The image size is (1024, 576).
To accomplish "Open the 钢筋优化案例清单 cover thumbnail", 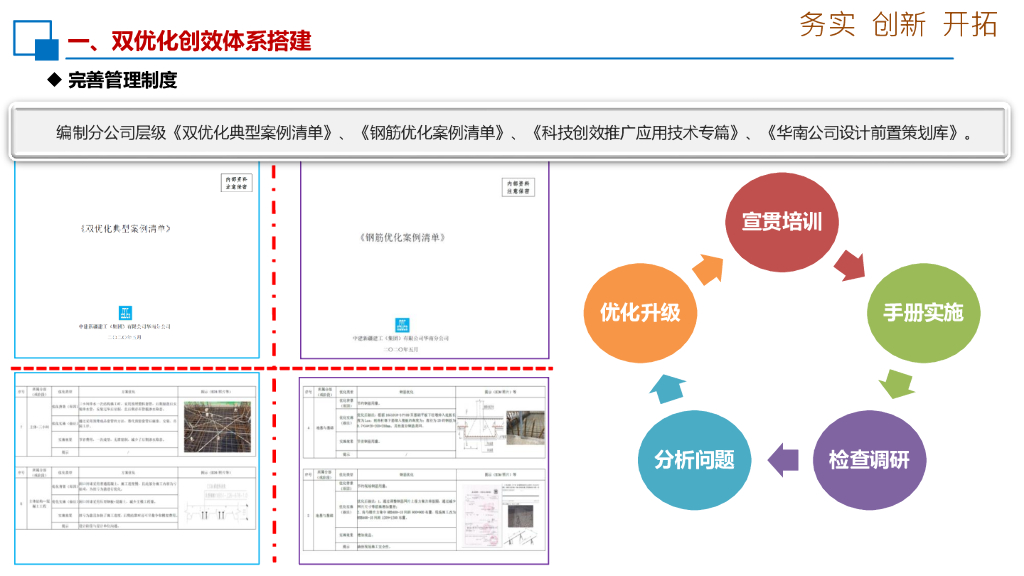I will point(424,260).
